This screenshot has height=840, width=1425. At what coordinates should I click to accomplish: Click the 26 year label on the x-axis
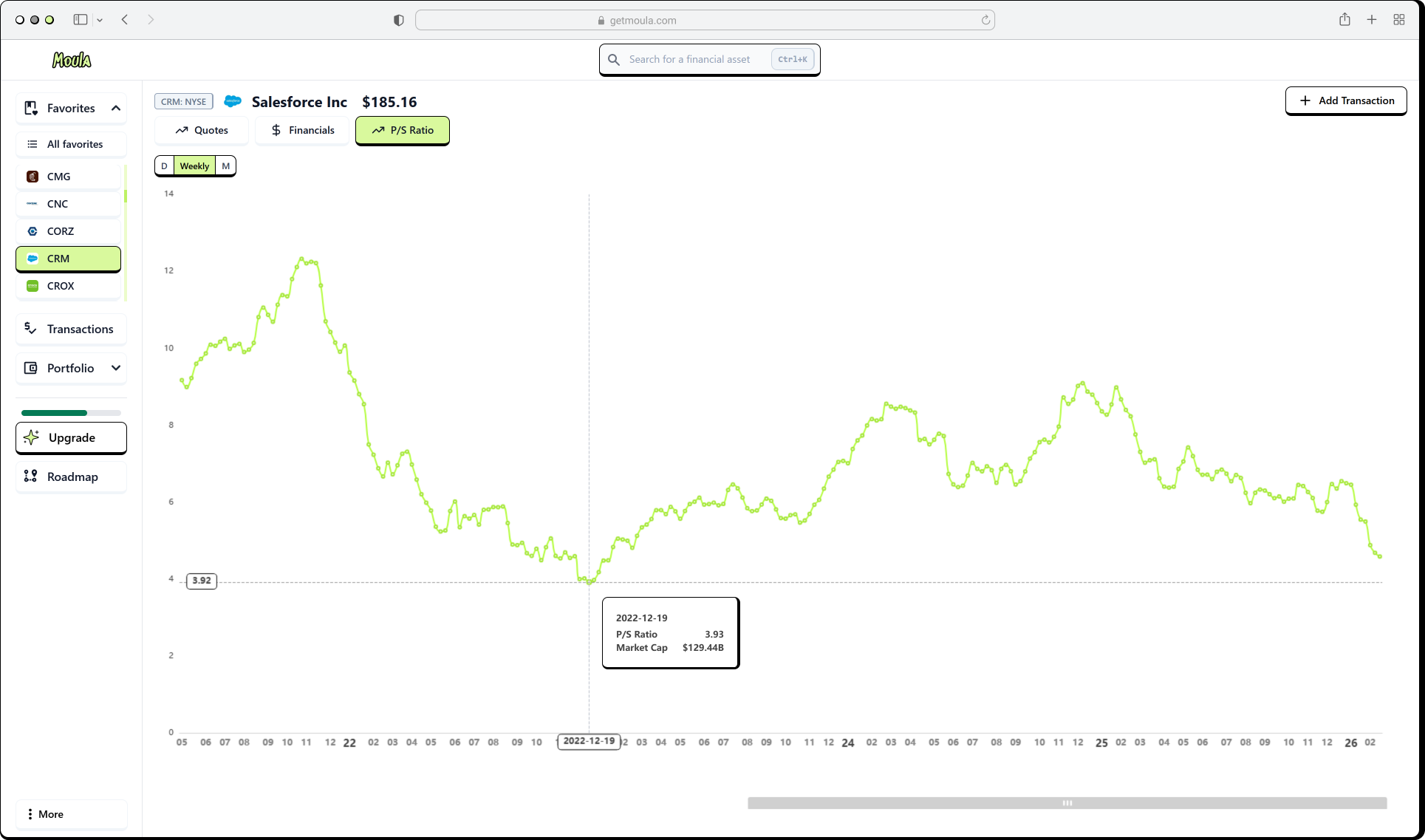tap(1351, 743)
